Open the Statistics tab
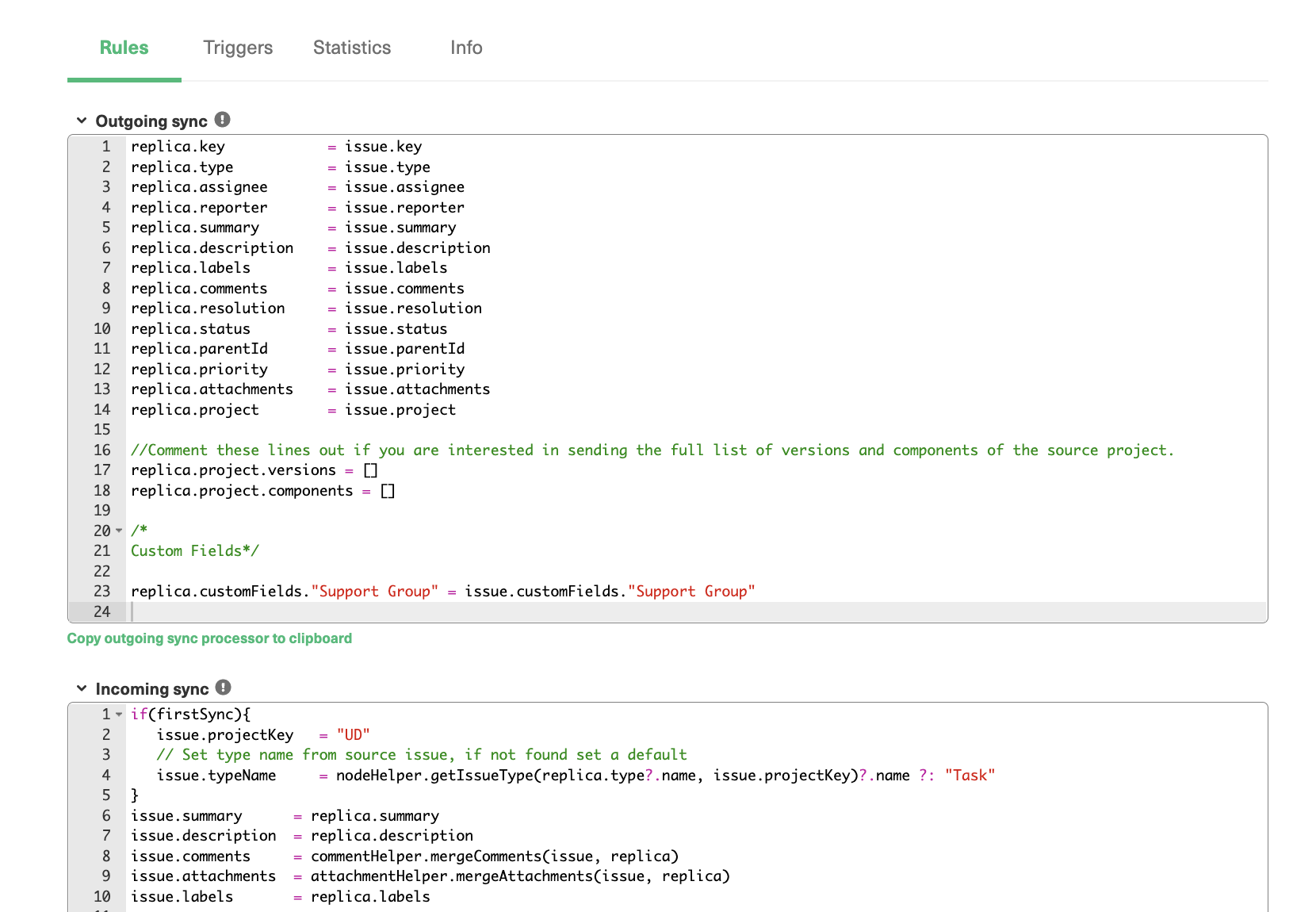The image size is (1316, 912). (x=352, y=48)
